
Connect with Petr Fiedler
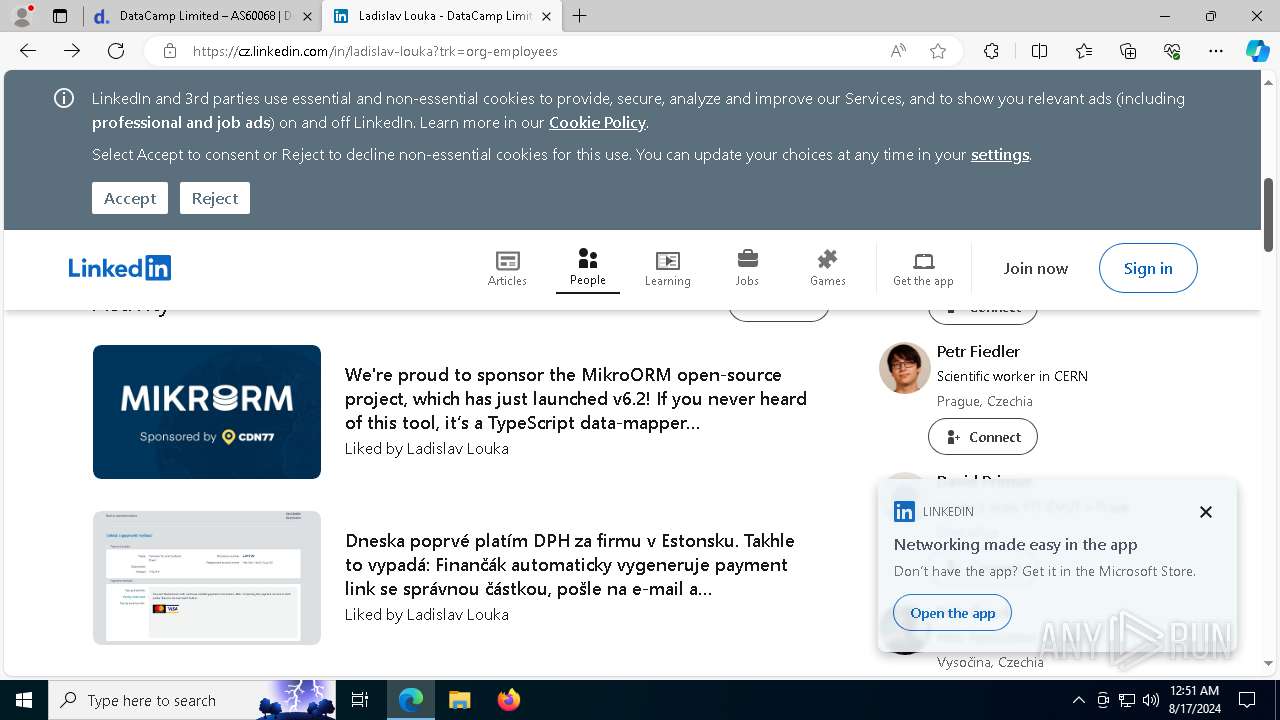pos(983,437)
